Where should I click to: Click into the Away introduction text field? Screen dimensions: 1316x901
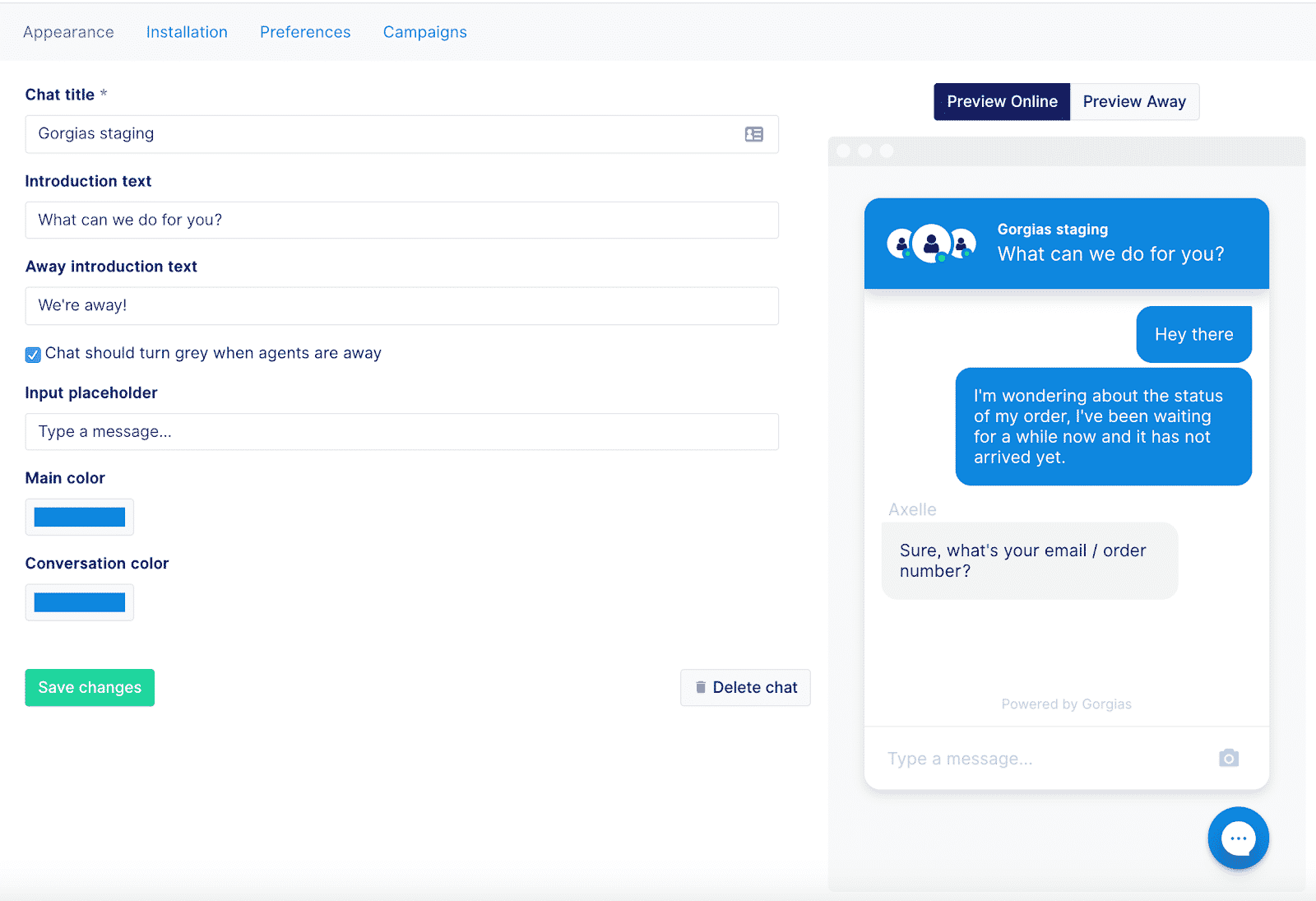point(401,306)
